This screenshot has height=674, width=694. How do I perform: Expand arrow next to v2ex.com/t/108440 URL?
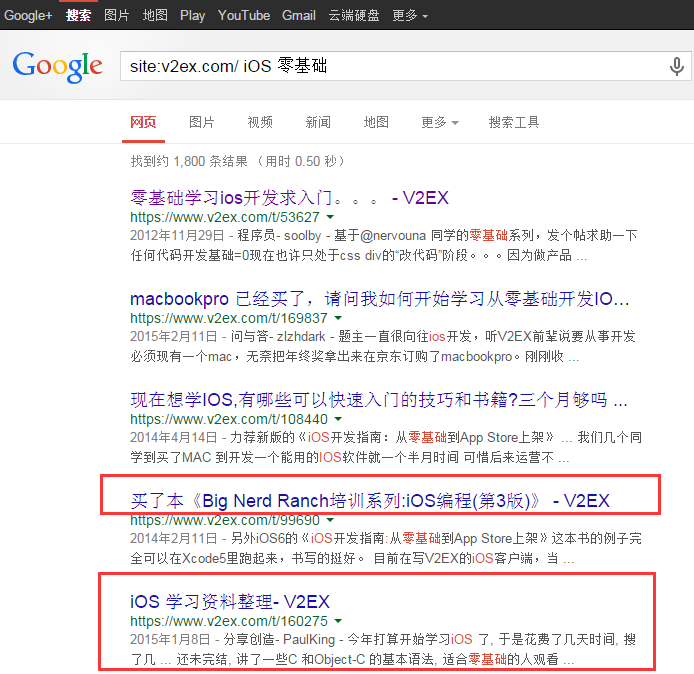point(338,419)
